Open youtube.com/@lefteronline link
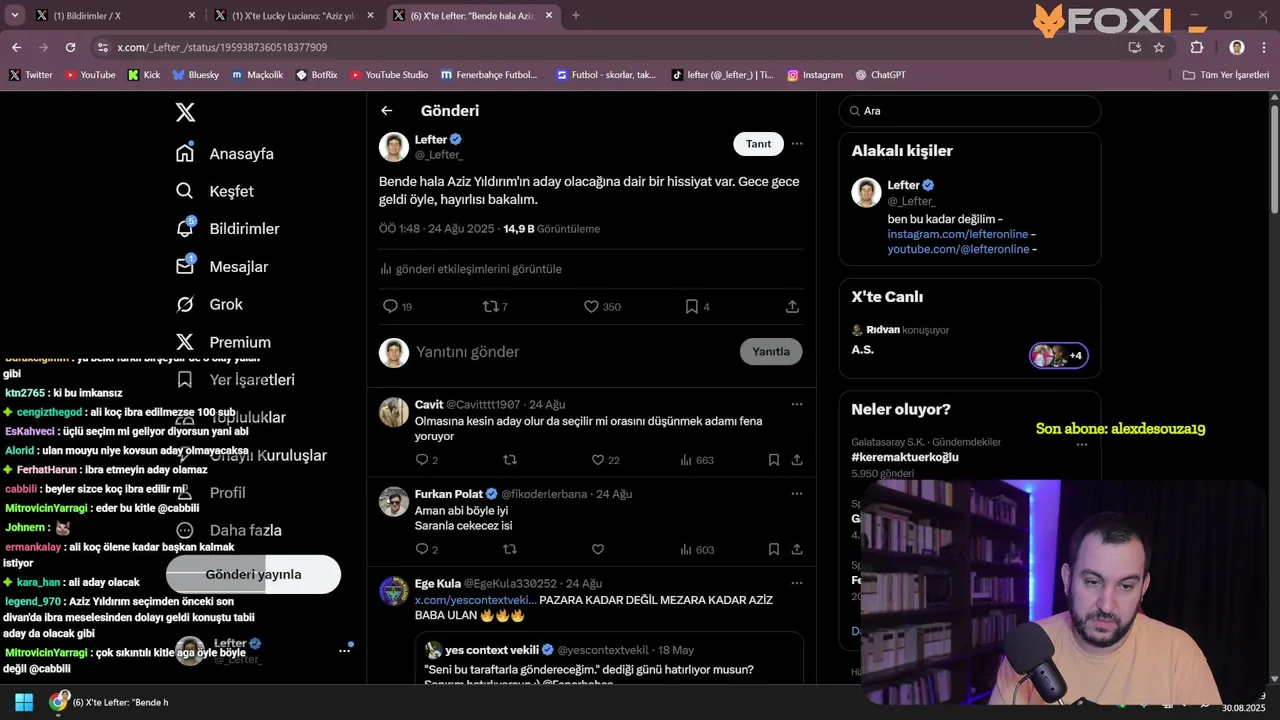This screenshot has height=720, width=1280. click(x=958, y=249)
